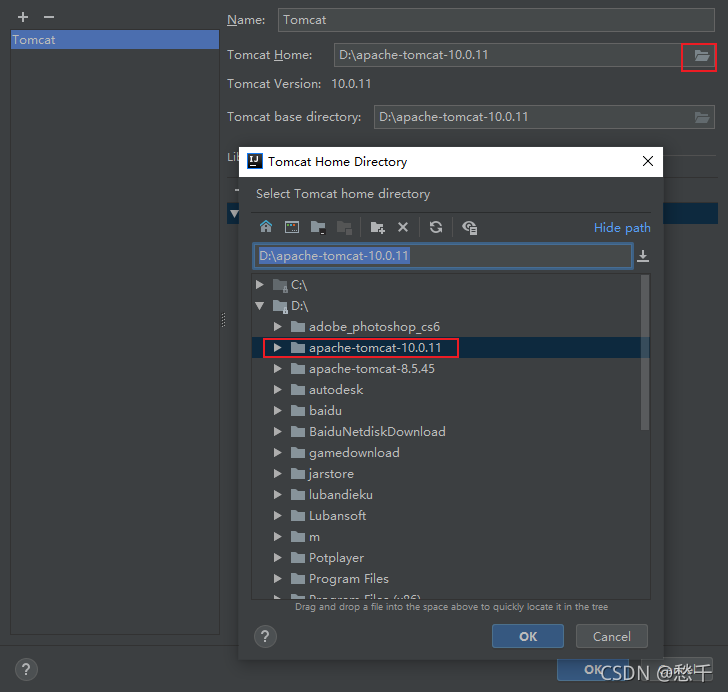This screenshot has height=692, width=728.
Task: Click the Name text field
Action: point(496,20)
